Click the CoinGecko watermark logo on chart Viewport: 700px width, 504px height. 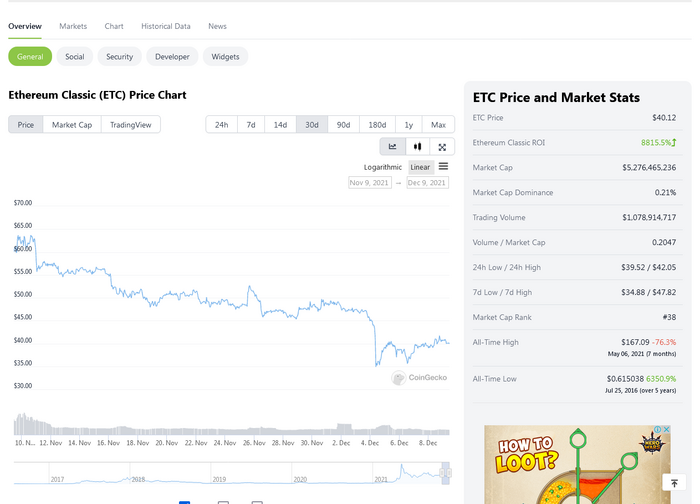tap(419, 378)
